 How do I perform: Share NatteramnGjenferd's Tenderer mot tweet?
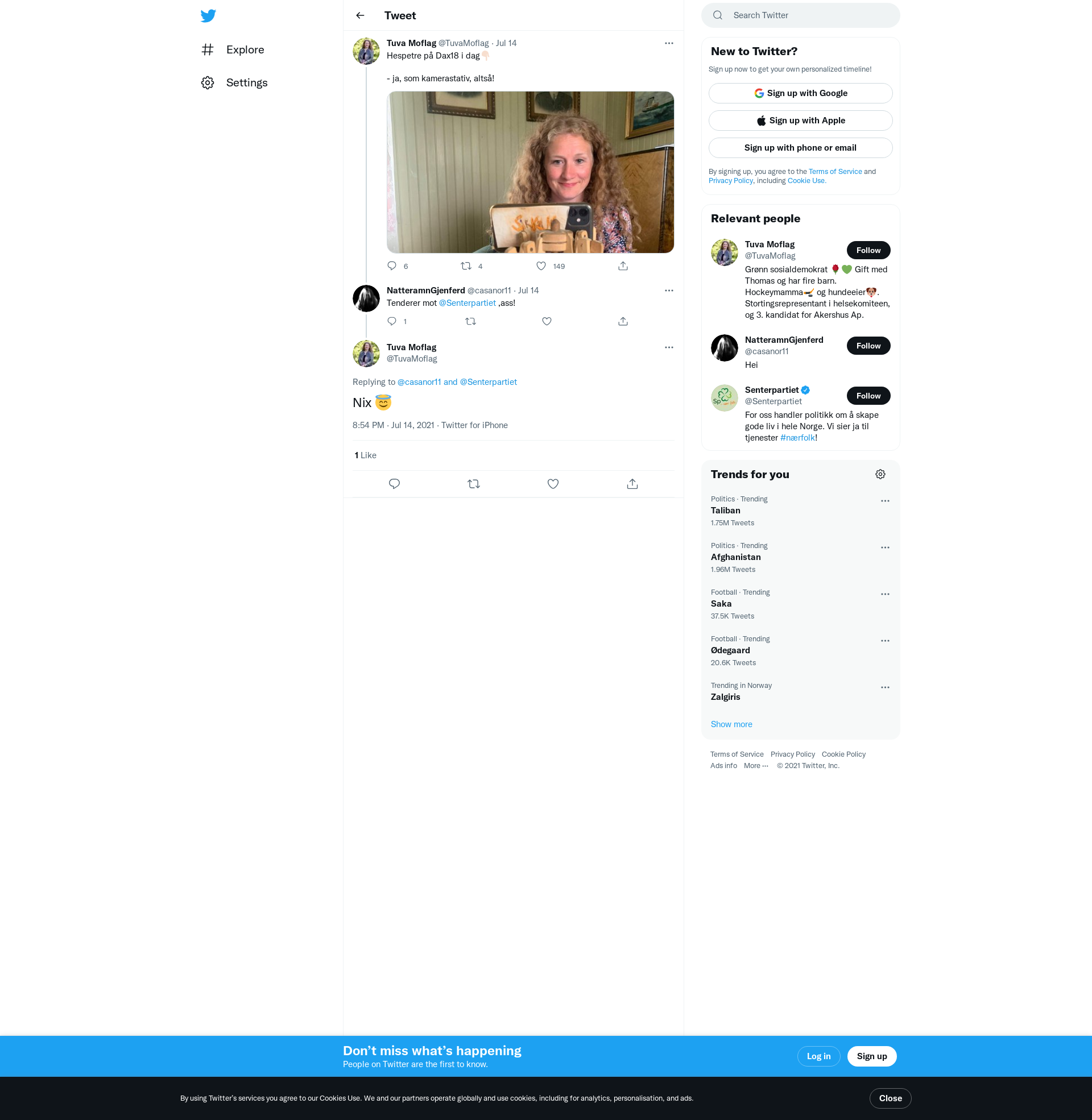pos(623,321)
